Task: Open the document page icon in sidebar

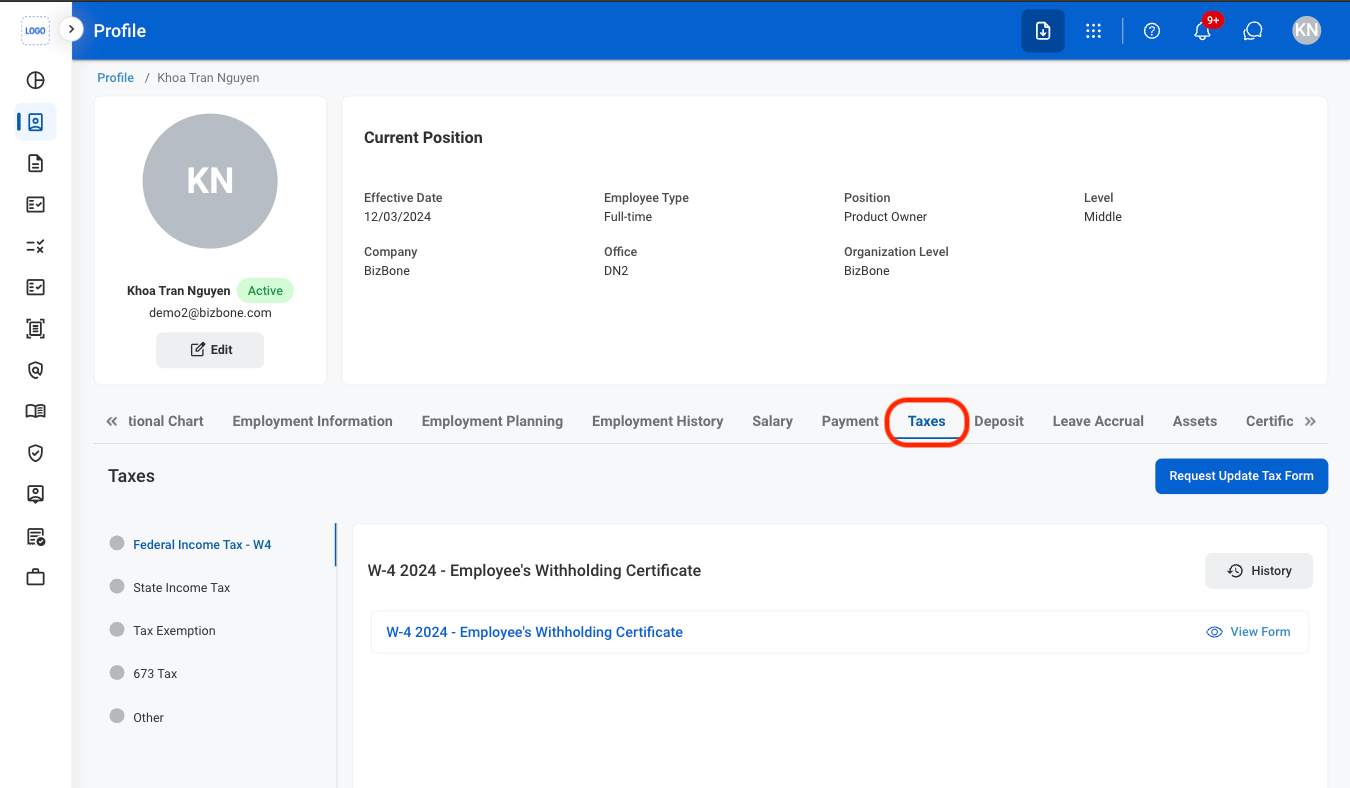Action: [x=35, y=163]
